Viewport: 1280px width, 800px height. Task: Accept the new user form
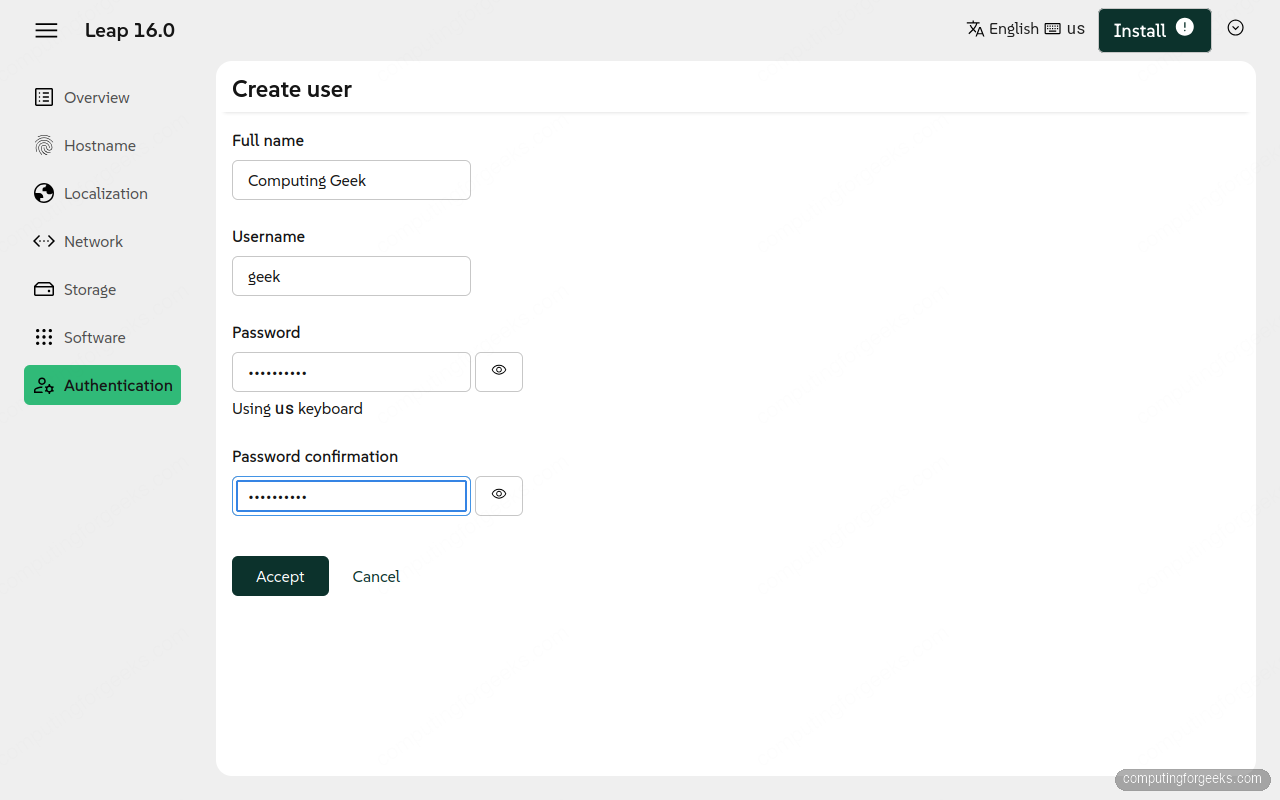pyautogui.click(x=280, y=576)
